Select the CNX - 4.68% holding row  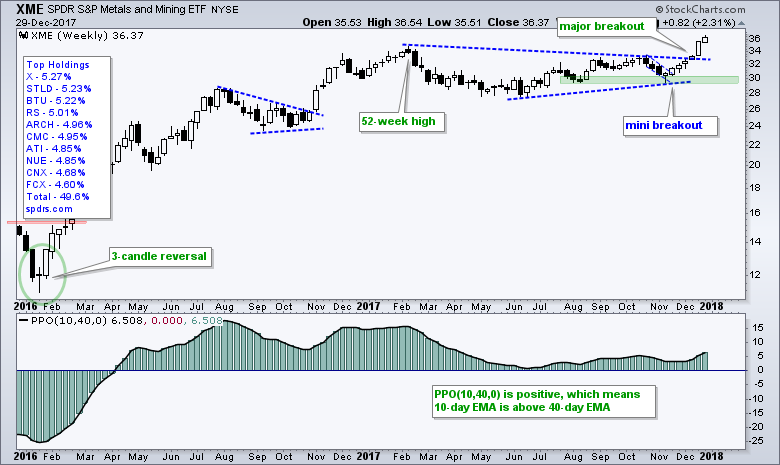(x=56, y=173)
